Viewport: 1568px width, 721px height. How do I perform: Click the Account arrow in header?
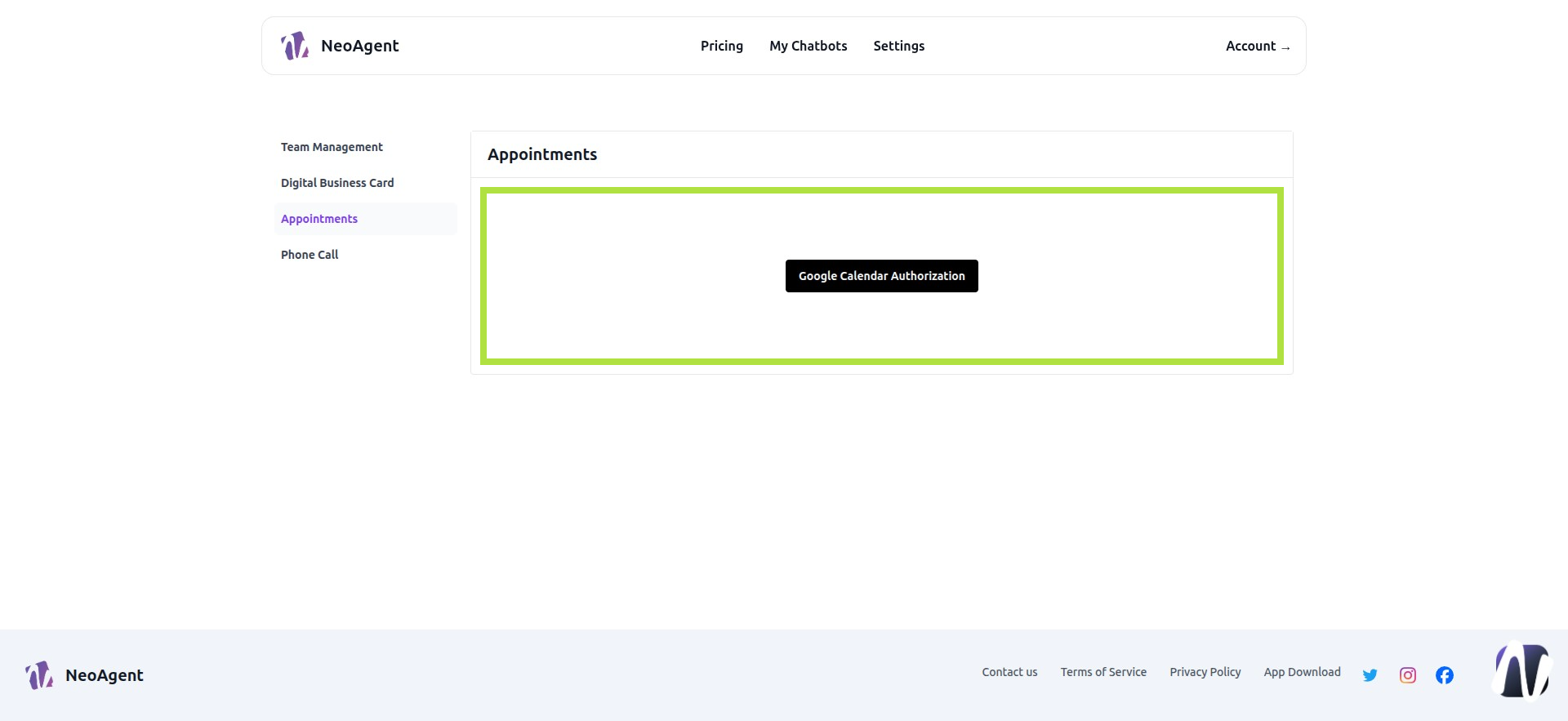click(1285, 47)
